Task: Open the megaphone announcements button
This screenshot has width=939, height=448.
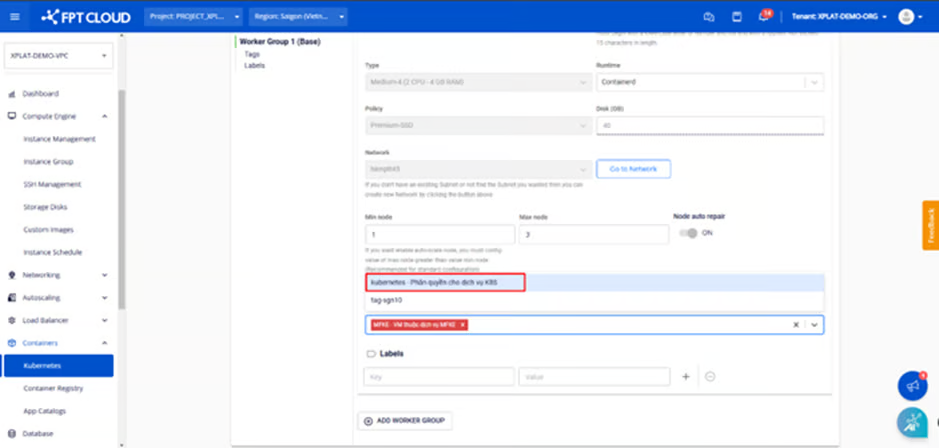Action: coord(911,385)
